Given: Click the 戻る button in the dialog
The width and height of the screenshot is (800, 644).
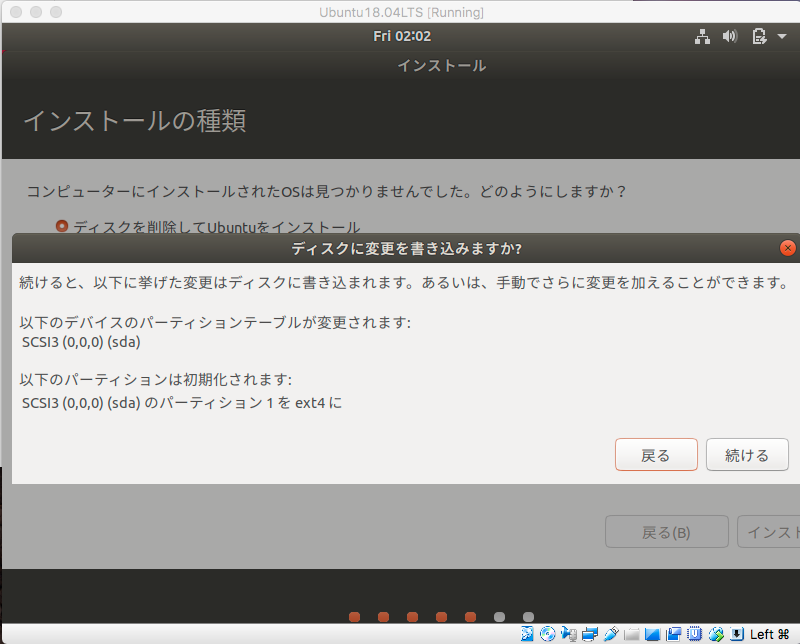Looking at the screenshot, I should [656, 455].
